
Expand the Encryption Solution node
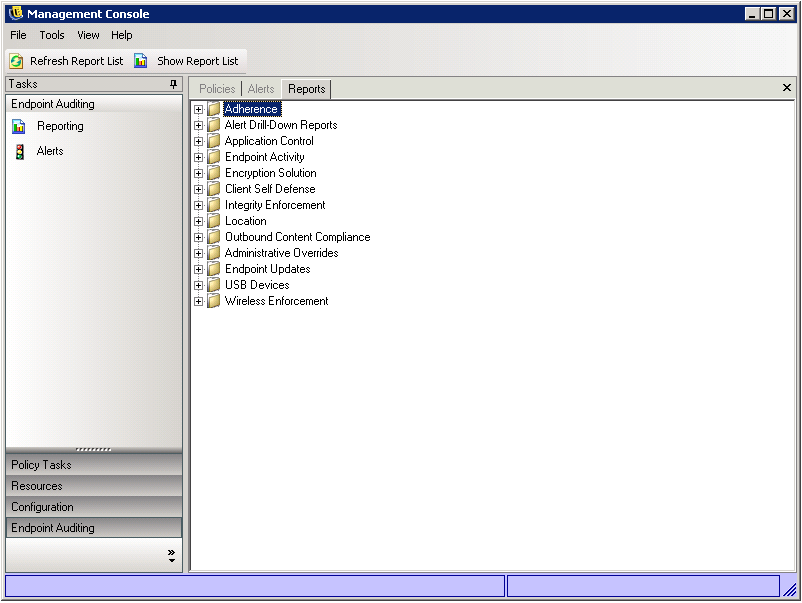[198, 173]
